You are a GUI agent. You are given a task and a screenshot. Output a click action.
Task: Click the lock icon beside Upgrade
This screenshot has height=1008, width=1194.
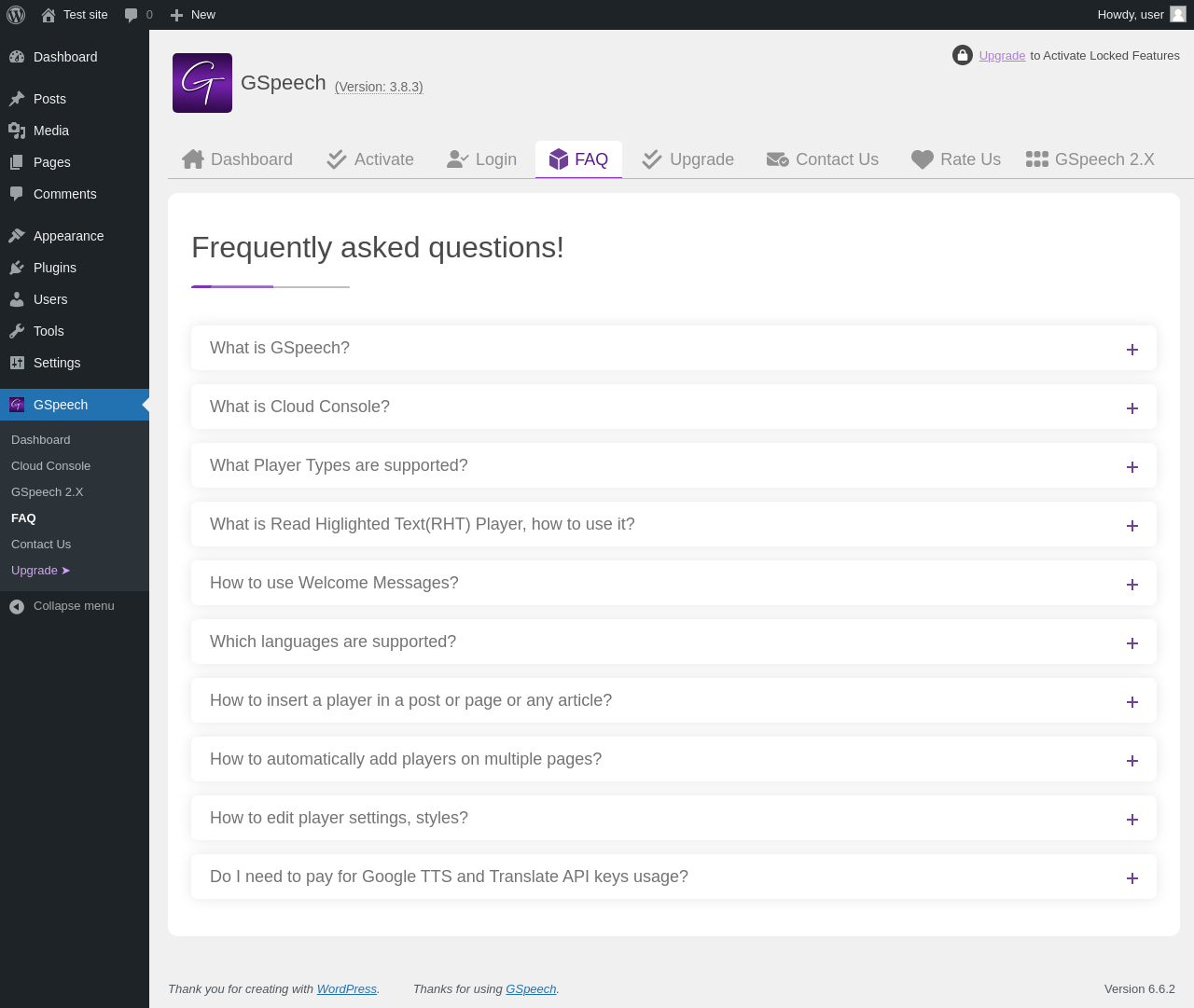coord(963,56)
